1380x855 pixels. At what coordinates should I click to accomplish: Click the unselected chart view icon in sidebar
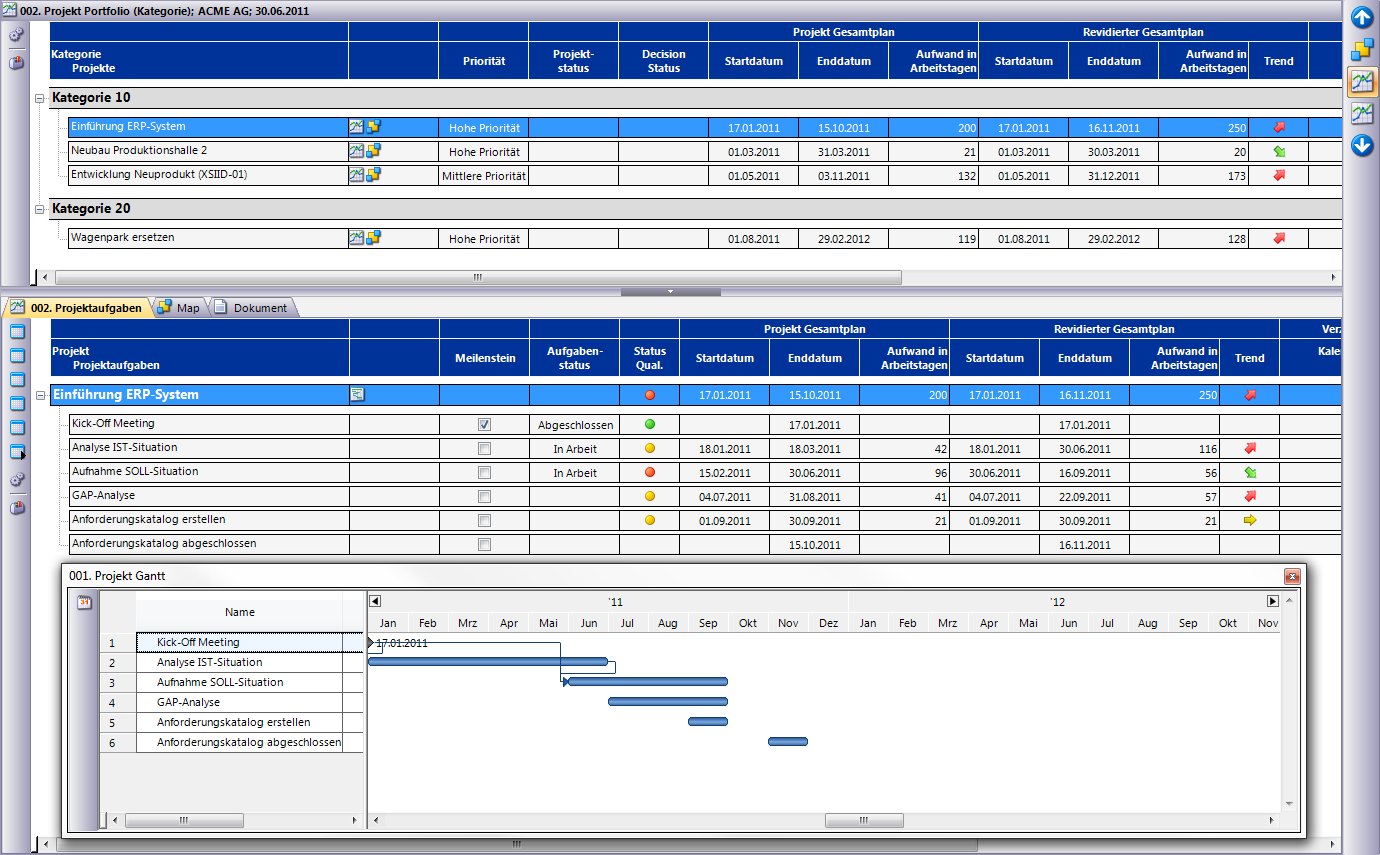point(1362,114)
